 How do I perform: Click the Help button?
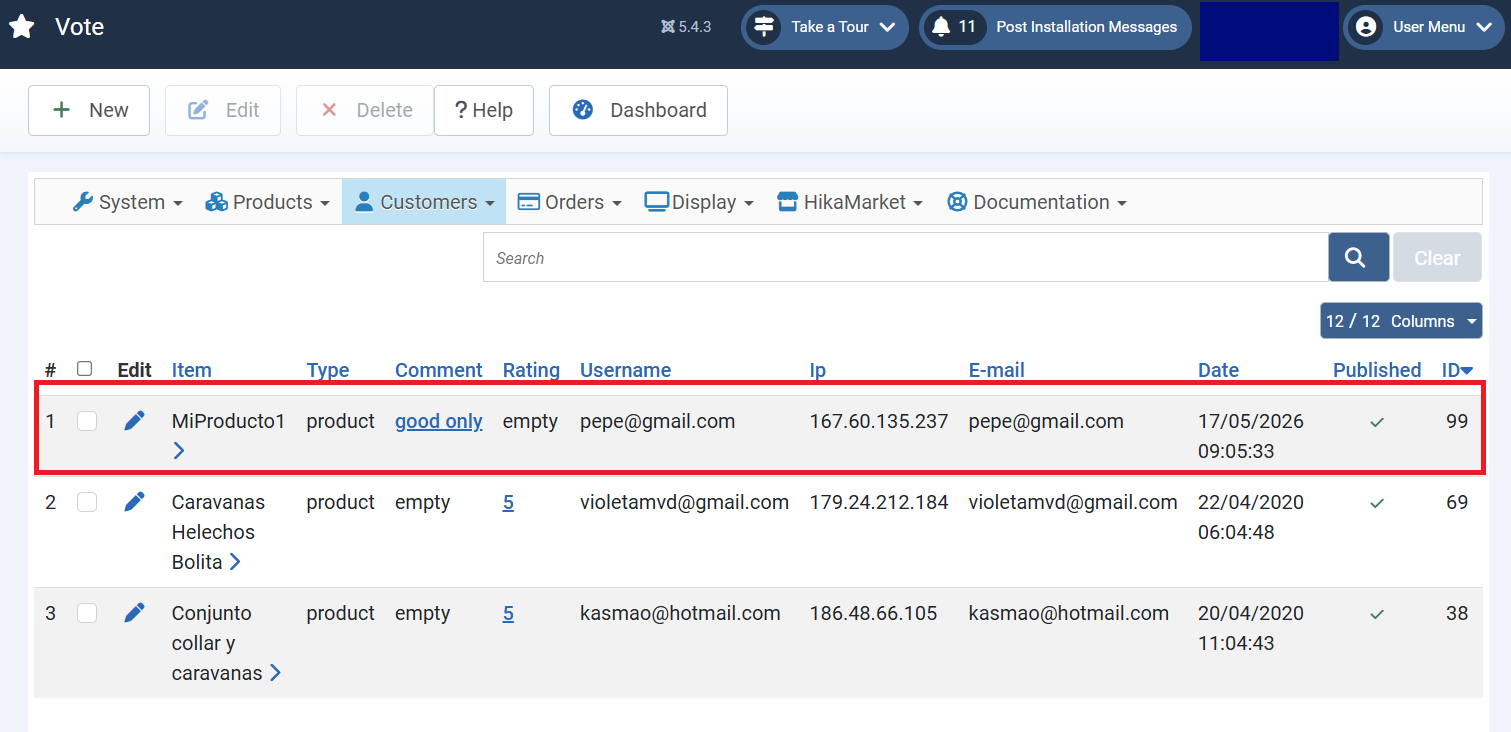[x=484, y=110]
